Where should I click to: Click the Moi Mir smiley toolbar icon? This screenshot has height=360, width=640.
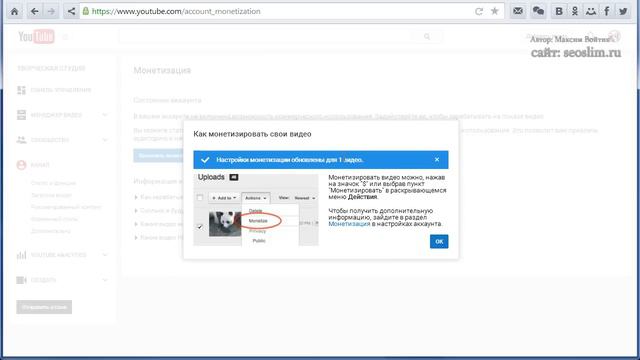[x=591, y=11]
